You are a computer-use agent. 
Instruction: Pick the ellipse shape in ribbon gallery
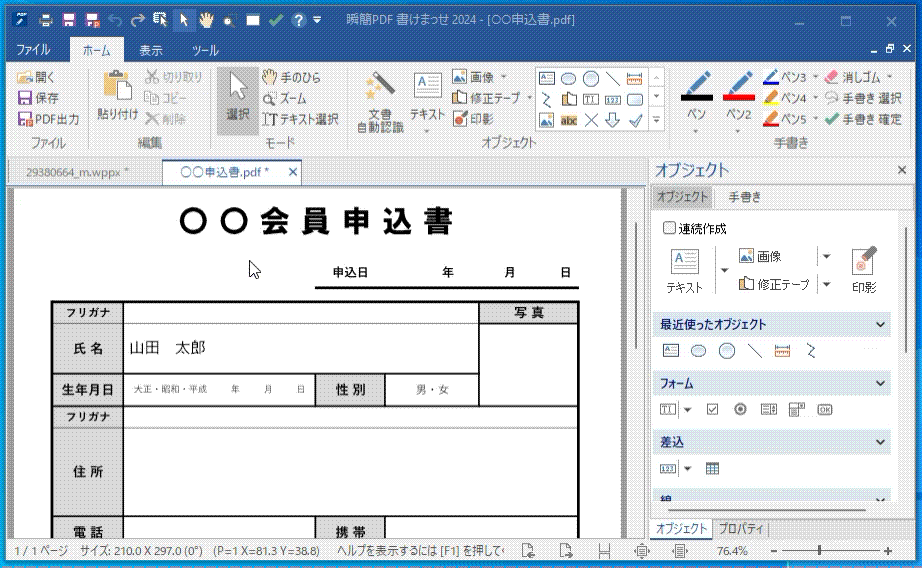(569, 79)
